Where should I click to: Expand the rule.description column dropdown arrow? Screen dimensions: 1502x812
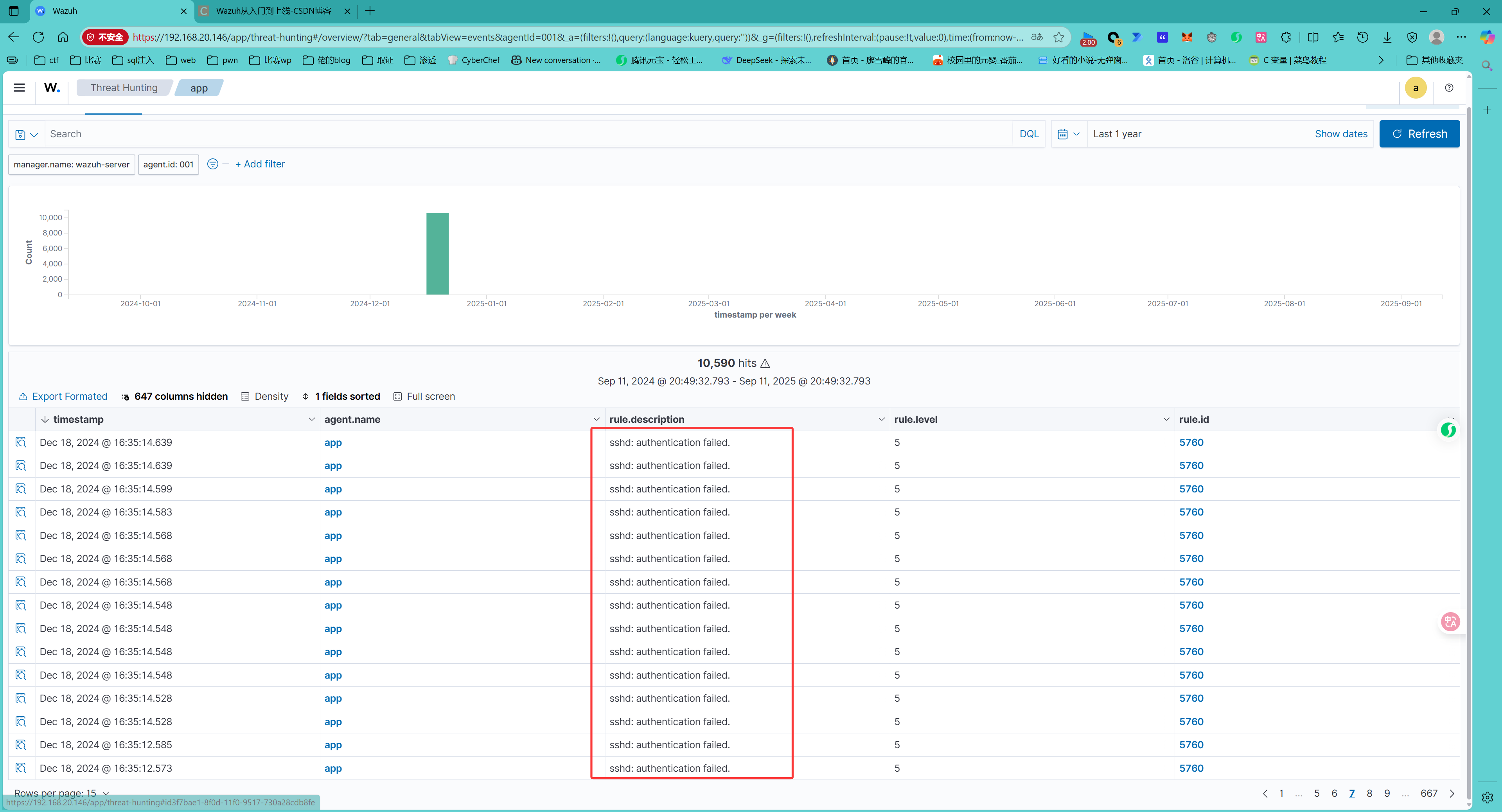click(x=881, y=419)
